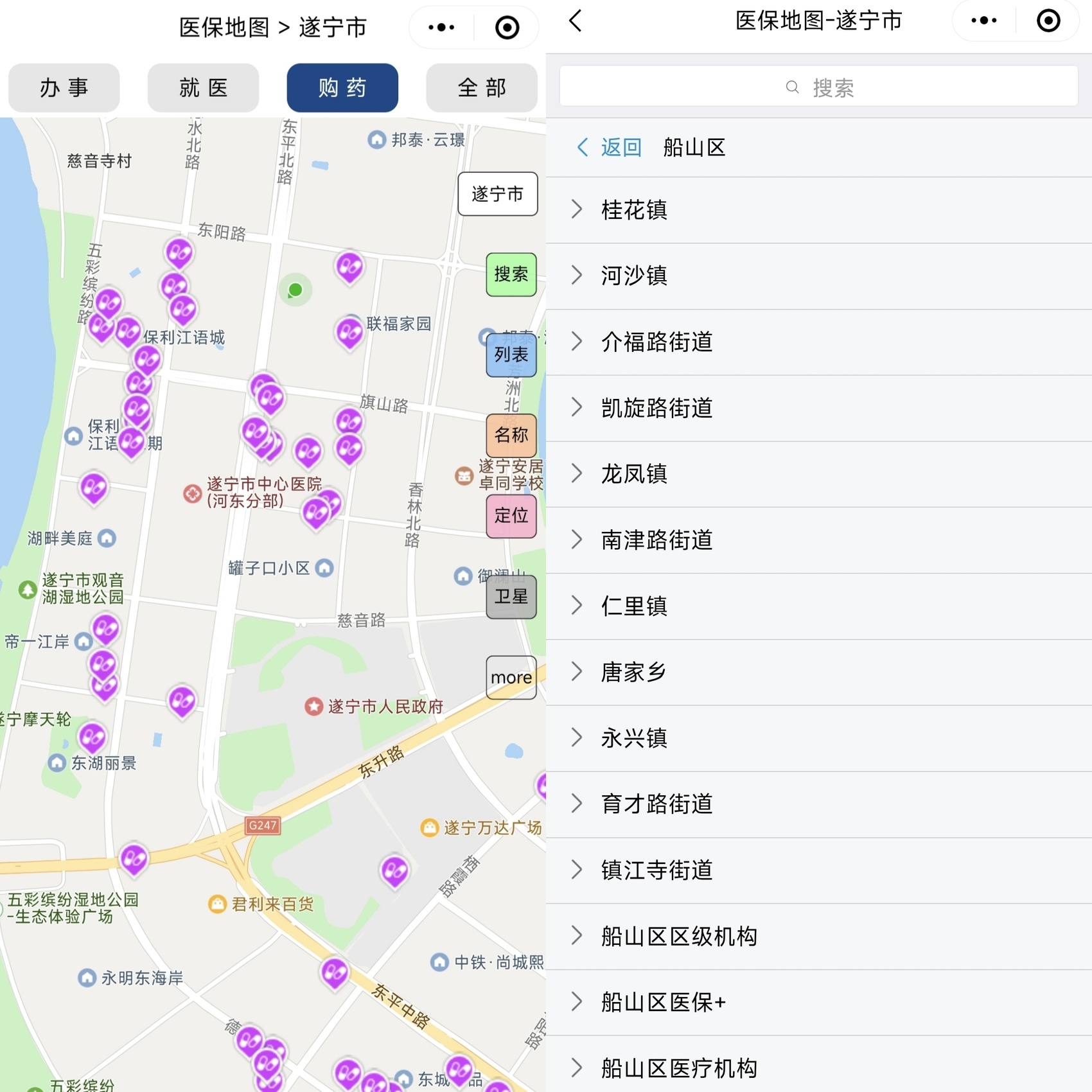The height and width of the screenshot is (1092, 1092).
Task: Click the 搜索 search input field
Action: tap(818, 87)
